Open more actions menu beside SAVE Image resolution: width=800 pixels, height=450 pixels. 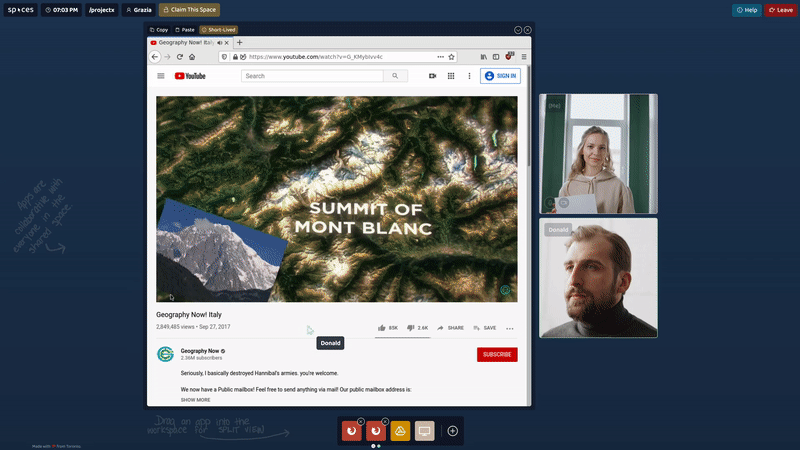pos(510,329)
